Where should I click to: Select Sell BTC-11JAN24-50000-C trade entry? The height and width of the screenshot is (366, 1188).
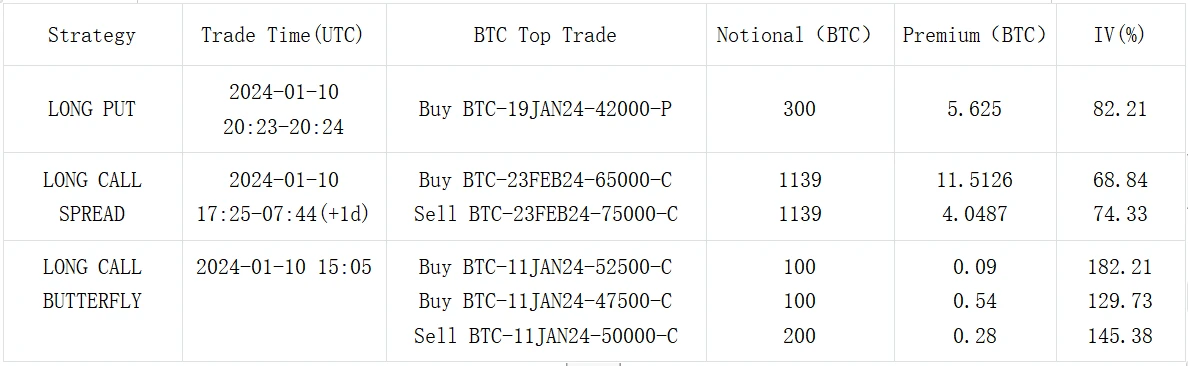[x=546, y=335]
